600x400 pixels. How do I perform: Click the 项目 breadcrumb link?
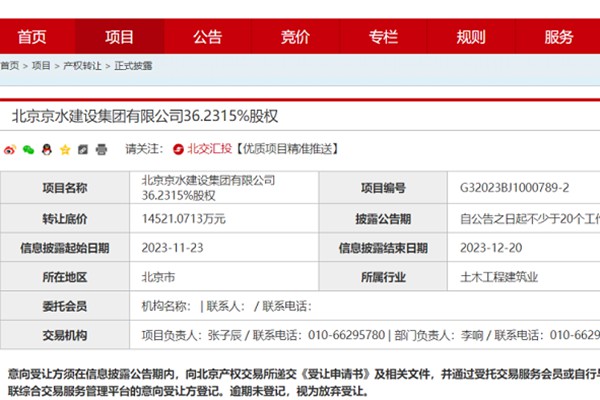coord(41,66)
